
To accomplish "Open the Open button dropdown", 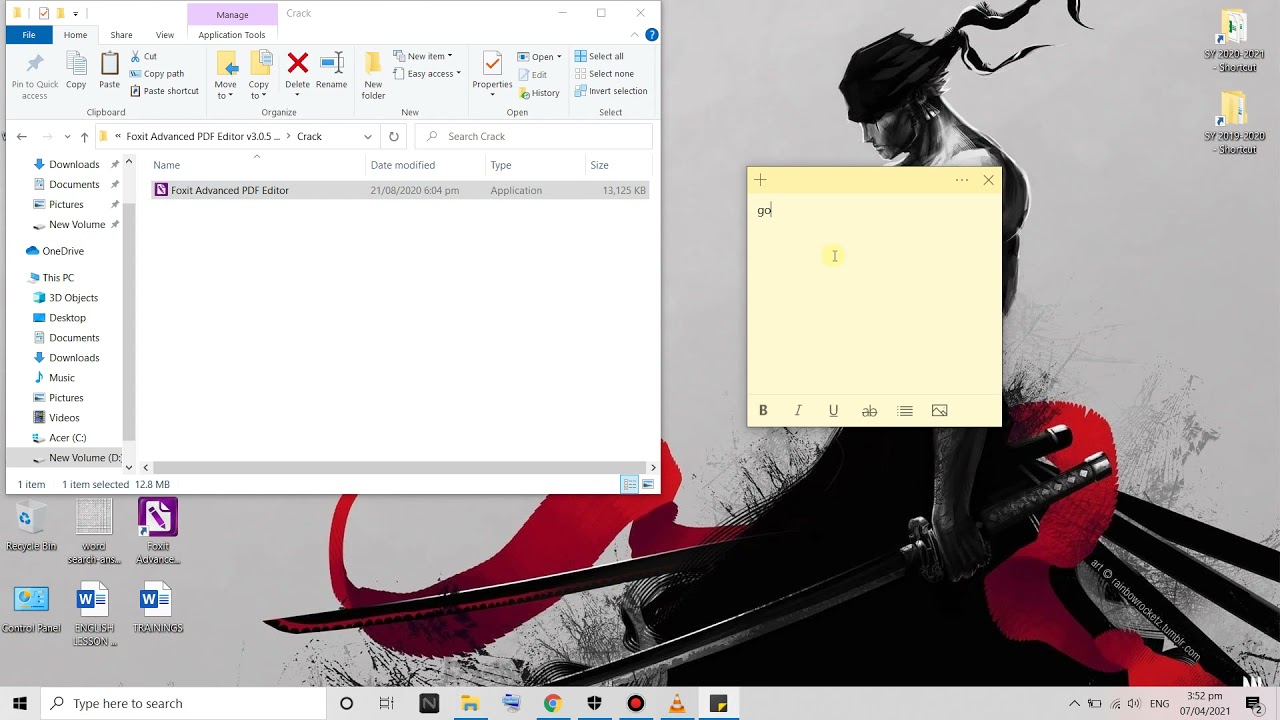I will point(559,57).
